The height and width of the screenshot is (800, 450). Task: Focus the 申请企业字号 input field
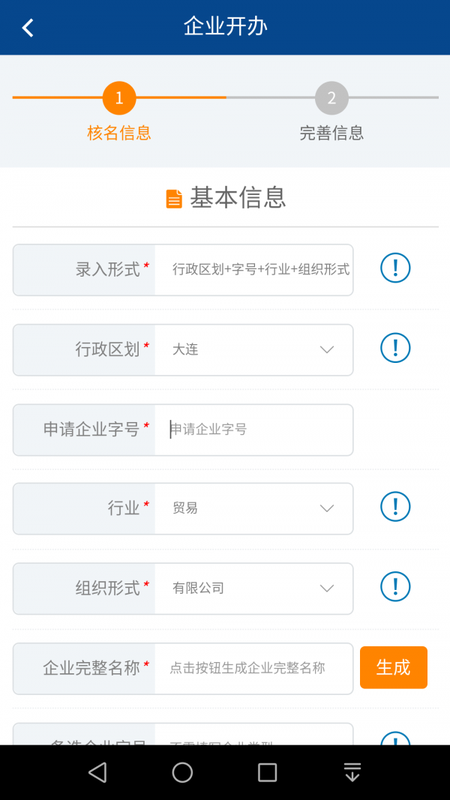pyautogui.click(x=254, y=430)
